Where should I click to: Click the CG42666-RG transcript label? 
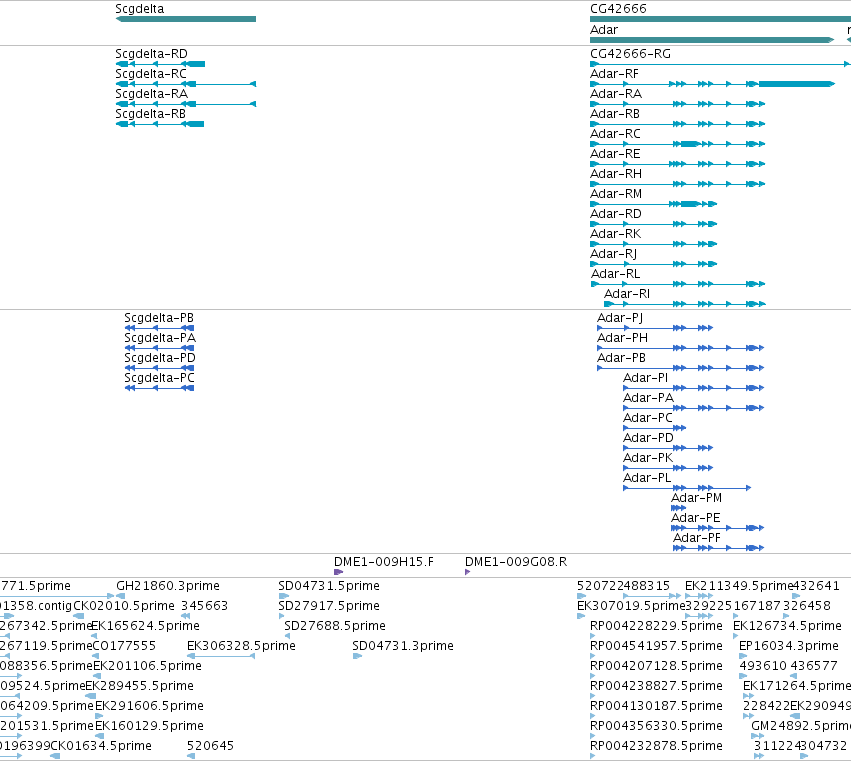coord(630,54)
